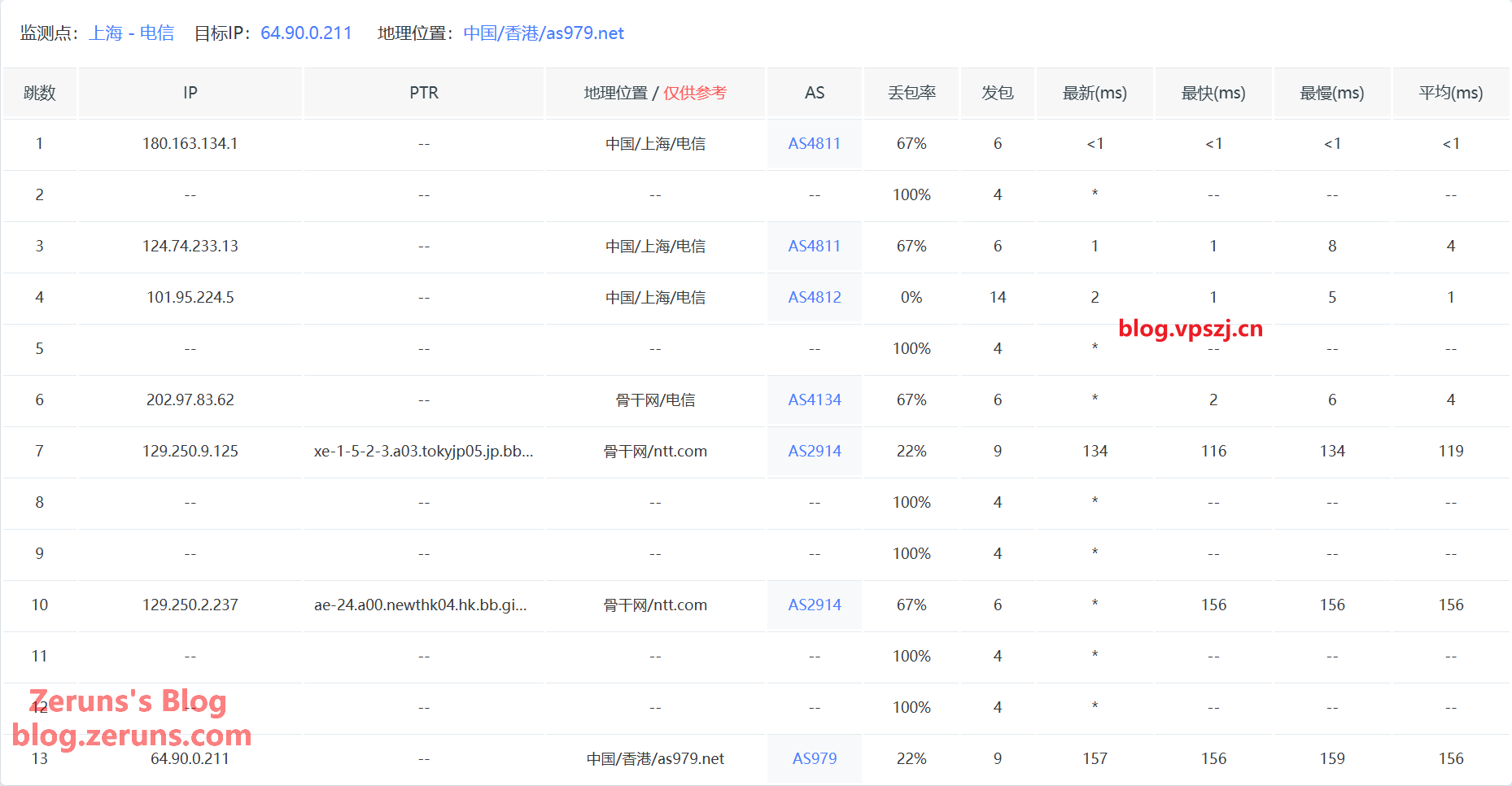Select IP address 202.97.83.62 cell
The image size is (1512, 786).
(190, 400)
